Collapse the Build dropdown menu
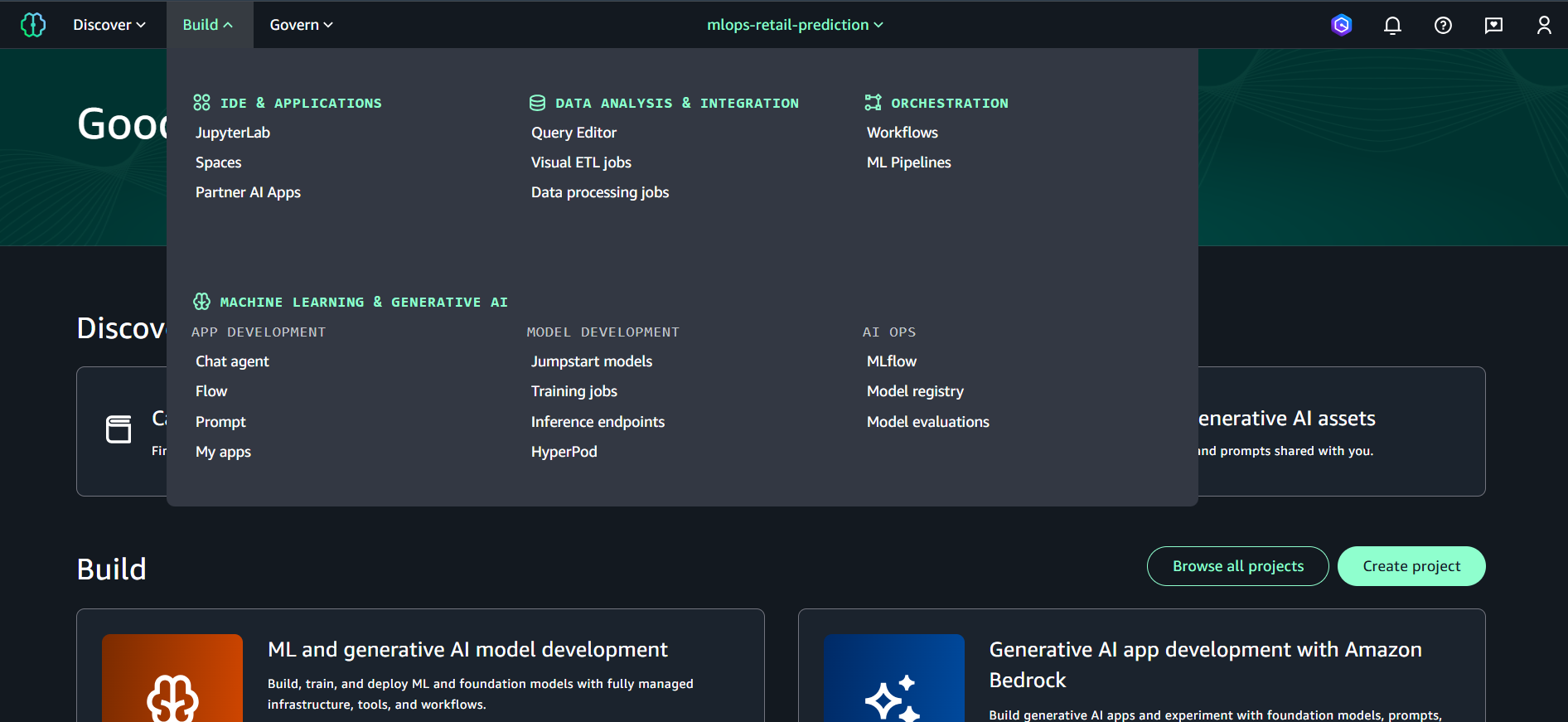Screen dimensions: 1568x722 pyautogui.click(x=208, y=25)
